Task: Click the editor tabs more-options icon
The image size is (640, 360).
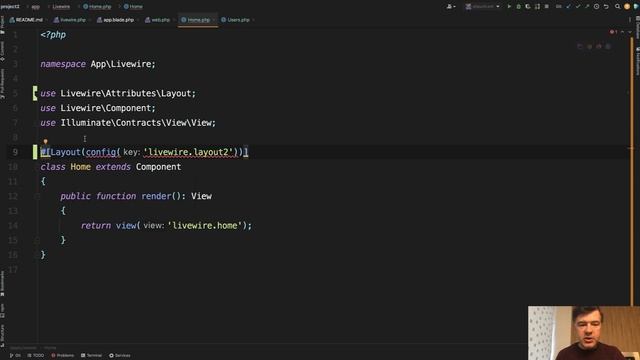Action: coord(630,20)
